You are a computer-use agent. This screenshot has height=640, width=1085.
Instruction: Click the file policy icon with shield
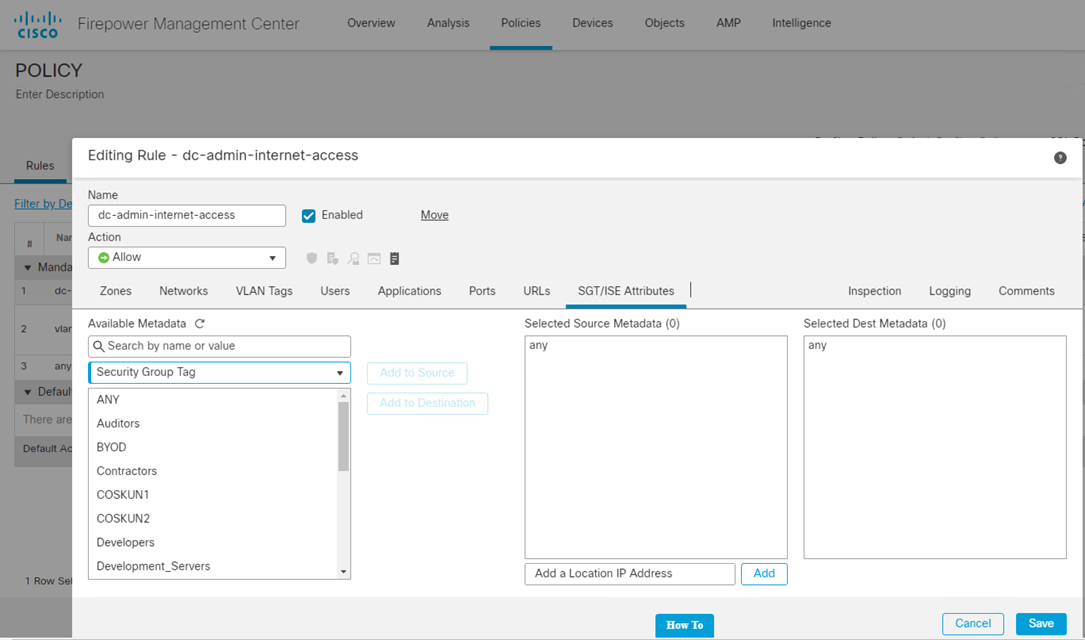click(x=333, y=258)
